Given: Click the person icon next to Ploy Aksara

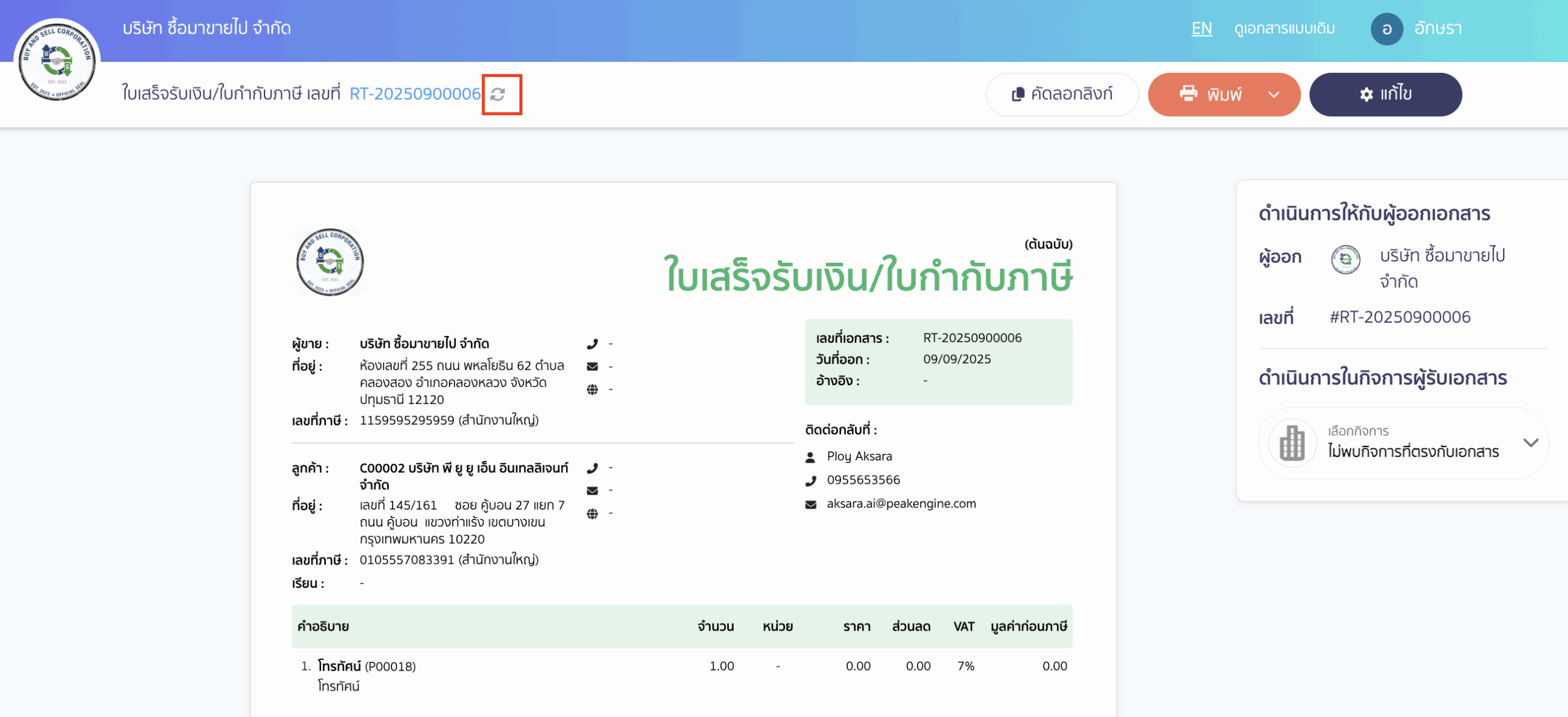Looking at the screenshot, I should [810, 456].
